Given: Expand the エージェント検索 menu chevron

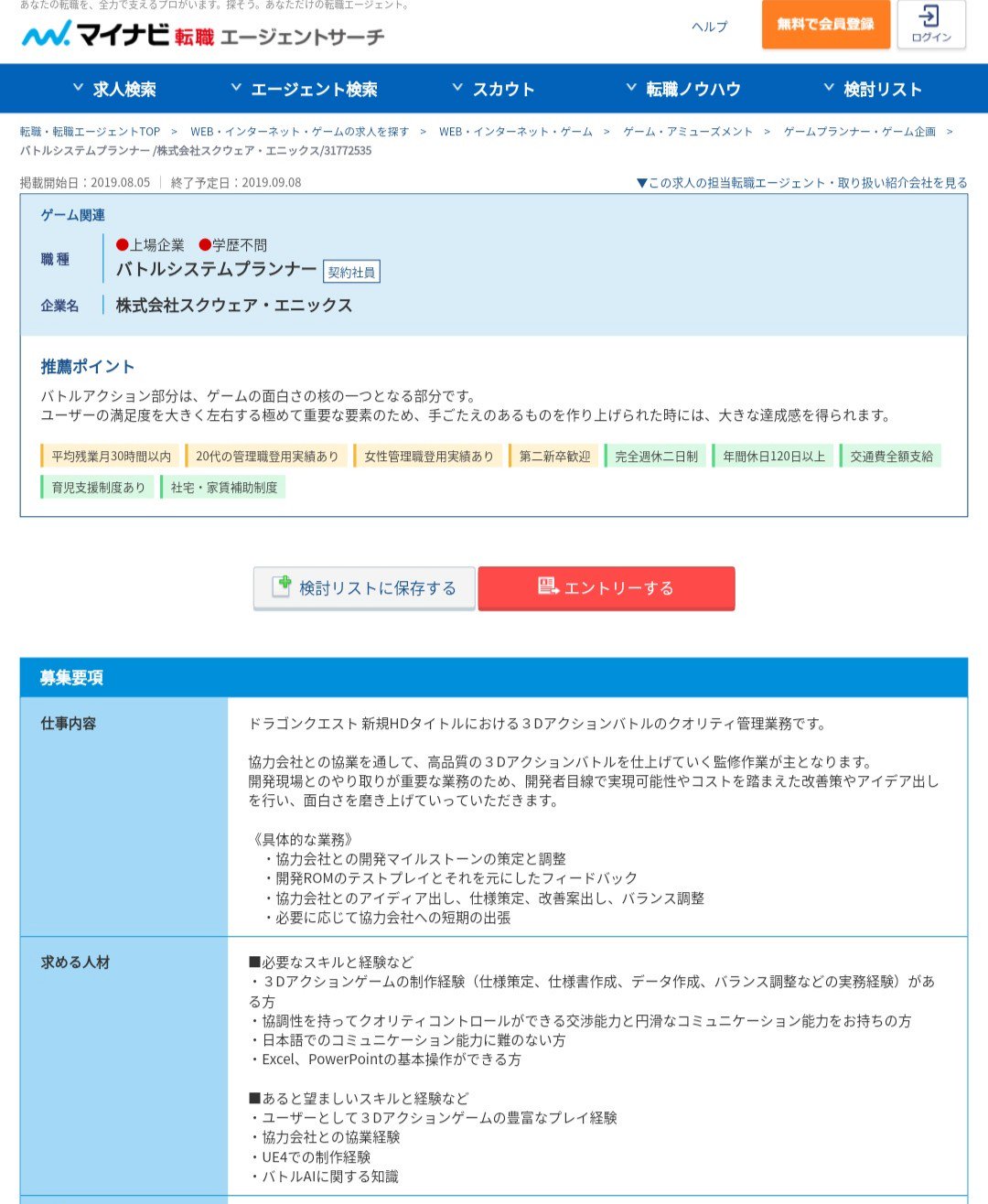Looking at the screenshot, I should click(x=236, y=88).
